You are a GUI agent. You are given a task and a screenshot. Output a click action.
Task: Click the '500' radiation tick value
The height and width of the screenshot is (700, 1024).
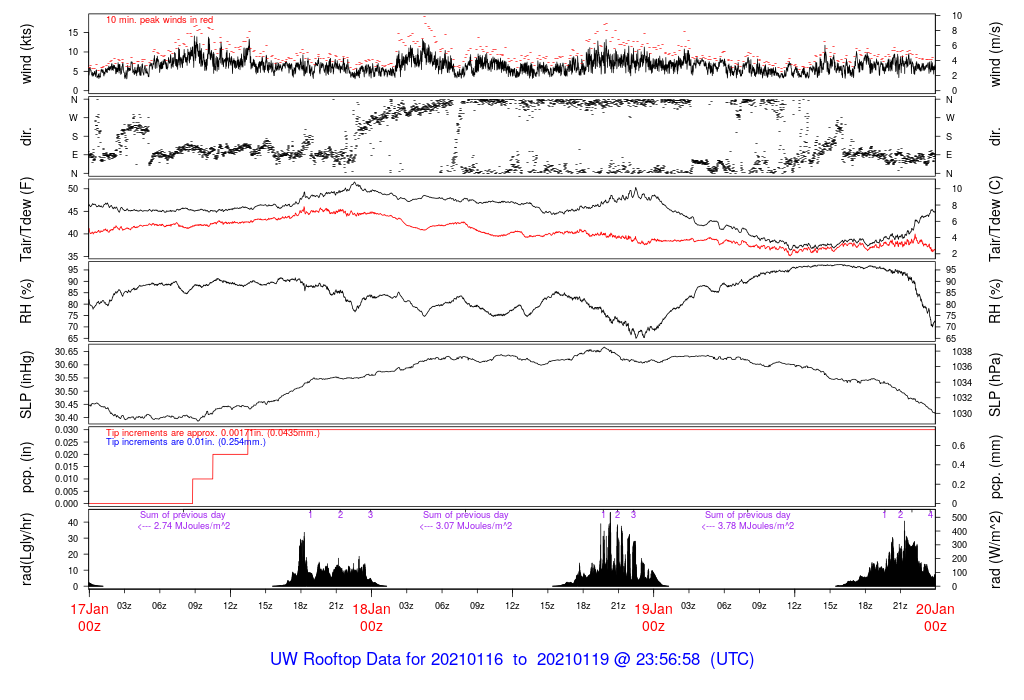(x=959, y=518)
